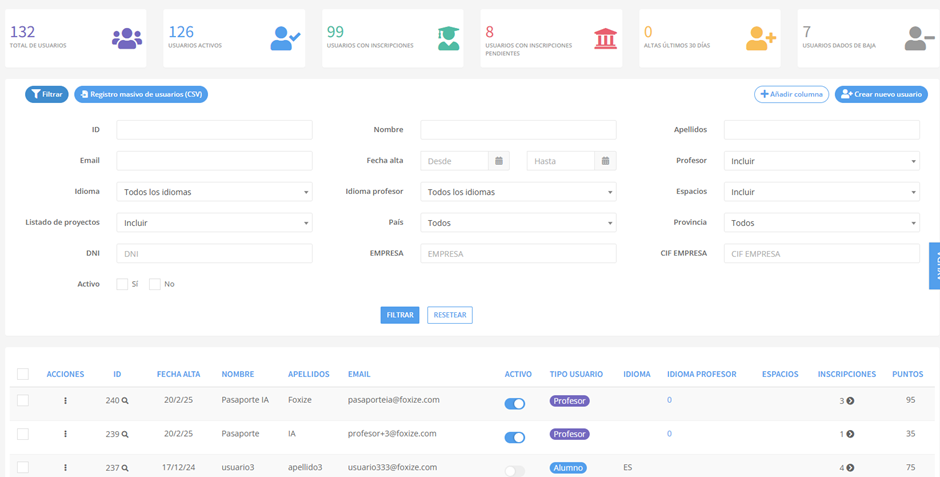Click the yellow add-user icon for Altas últimos 30 días
Viewport: 940px width, 477px height.
[x=761, y=38]
